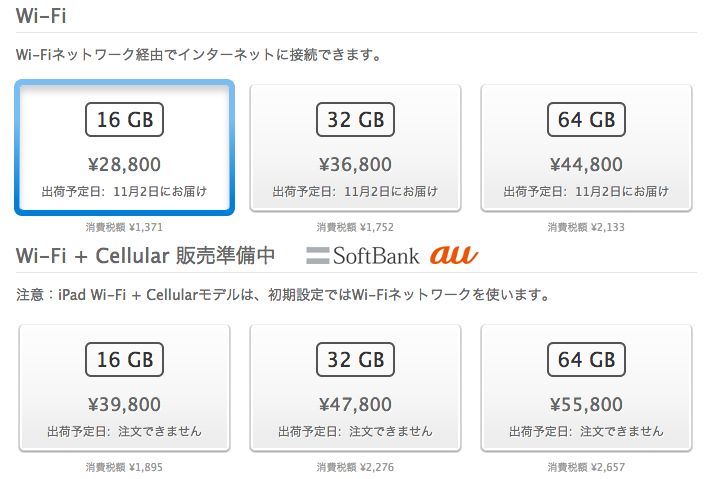Pick the Wi-Fi 64 GB ¥44,800 model
This screenshot has width=707, height=479.
coord(586,147)
